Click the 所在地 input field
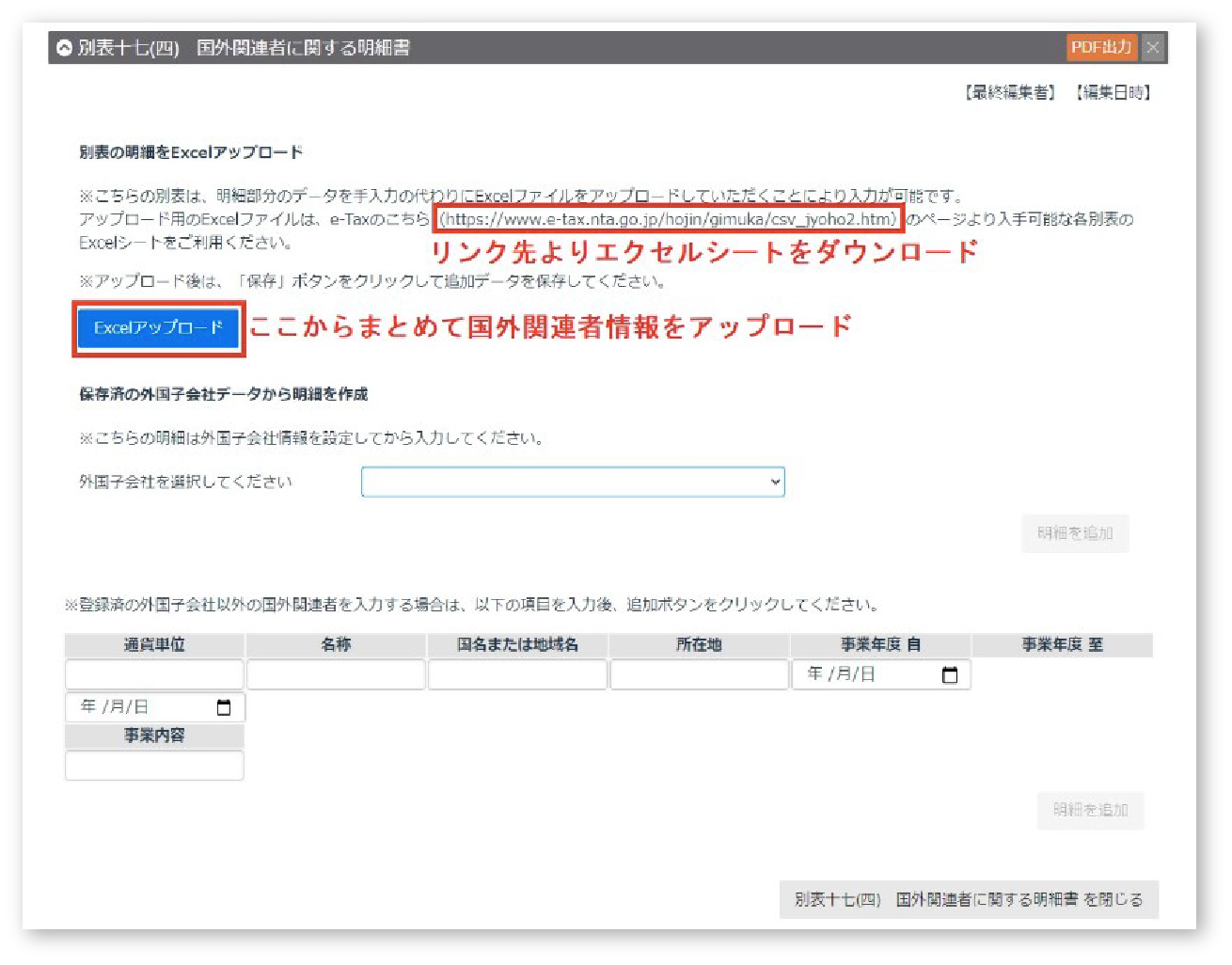The image size is (1232, 965). click(x=699, y=673)
